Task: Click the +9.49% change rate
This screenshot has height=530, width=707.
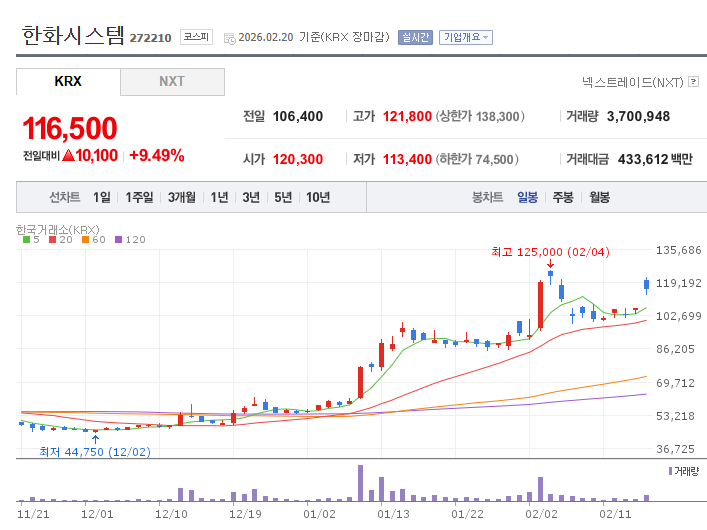Action: coord(156,156)
